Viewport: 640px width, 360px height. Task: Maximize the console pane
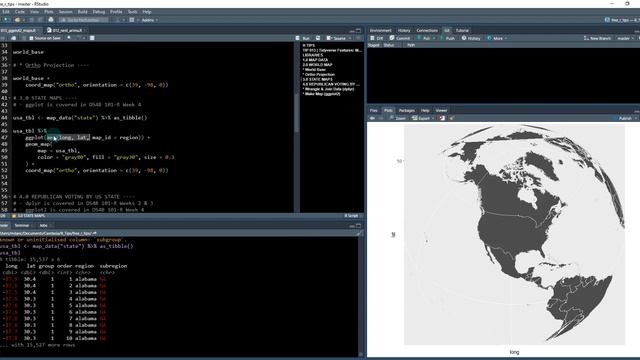tap(358, 225)
